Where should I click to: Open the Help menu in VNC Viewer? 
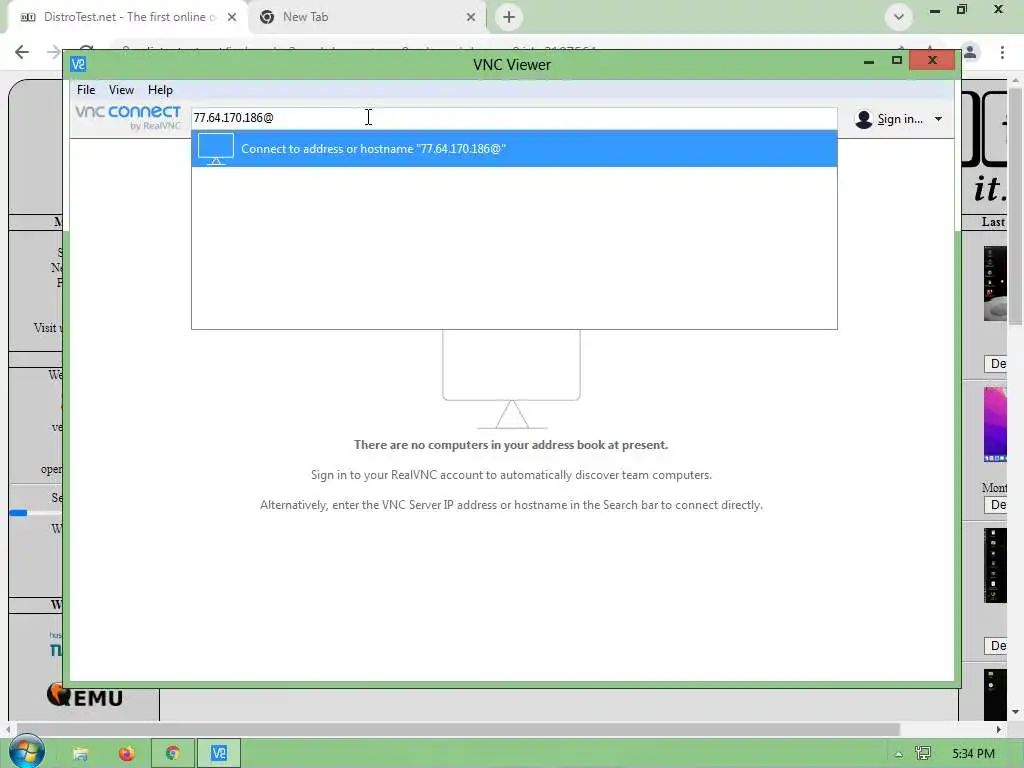(x=160, y=89)
